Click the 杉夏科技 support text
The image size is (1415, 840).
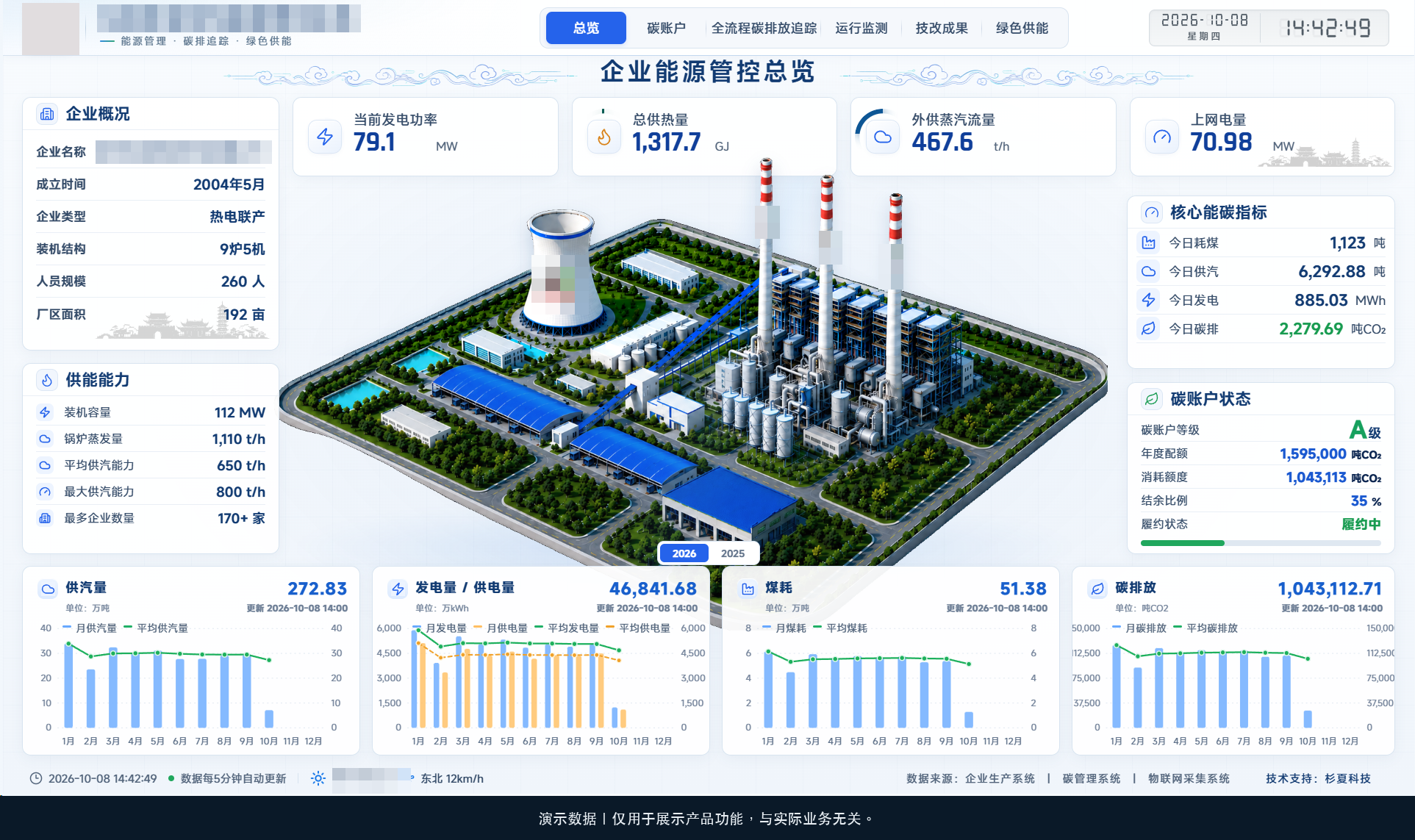pos(1348,778)
